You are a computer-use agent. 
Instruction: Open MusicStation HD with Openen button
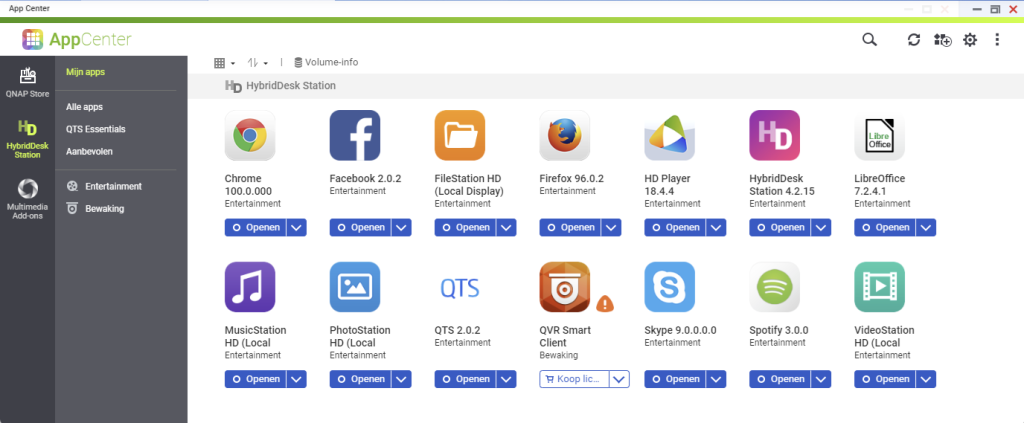[x=255, y=379]
